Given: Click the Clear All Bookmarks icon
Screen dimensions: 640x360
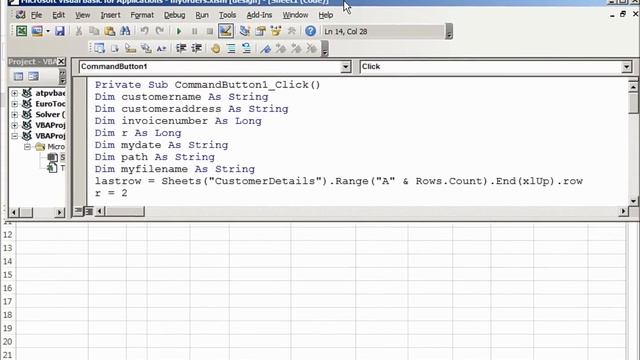Looking at the screenshot, I should 312,49.
